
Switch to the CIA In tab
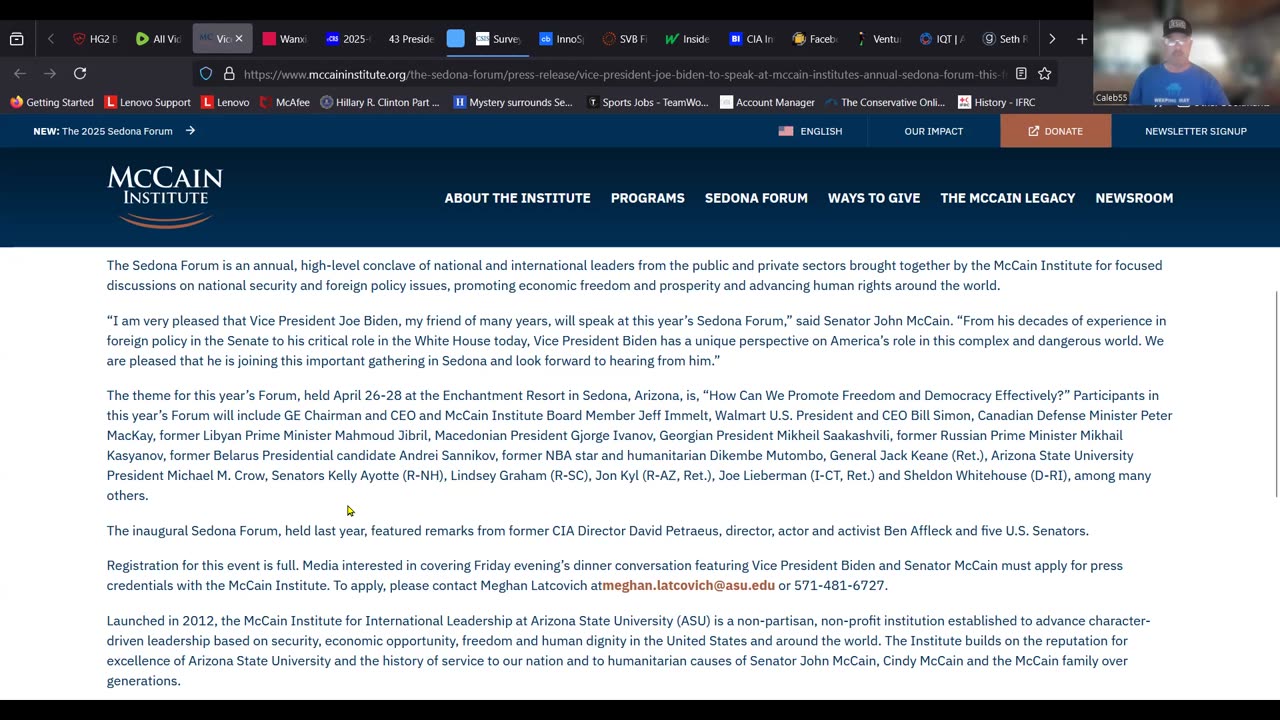click(x=751, y=39)
